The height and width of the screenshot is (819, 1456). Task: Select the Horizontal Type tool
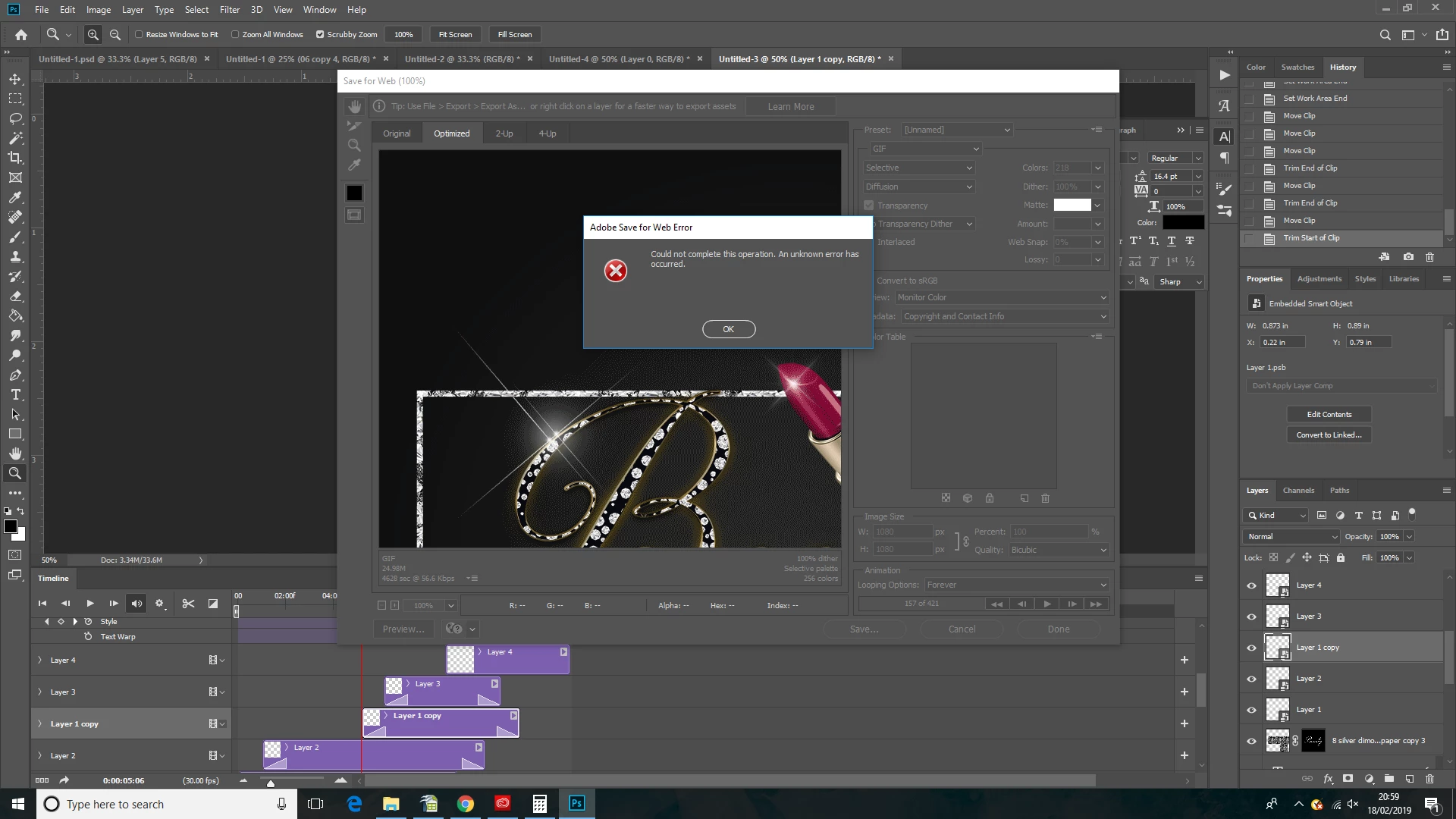click(x=15, y=394)
